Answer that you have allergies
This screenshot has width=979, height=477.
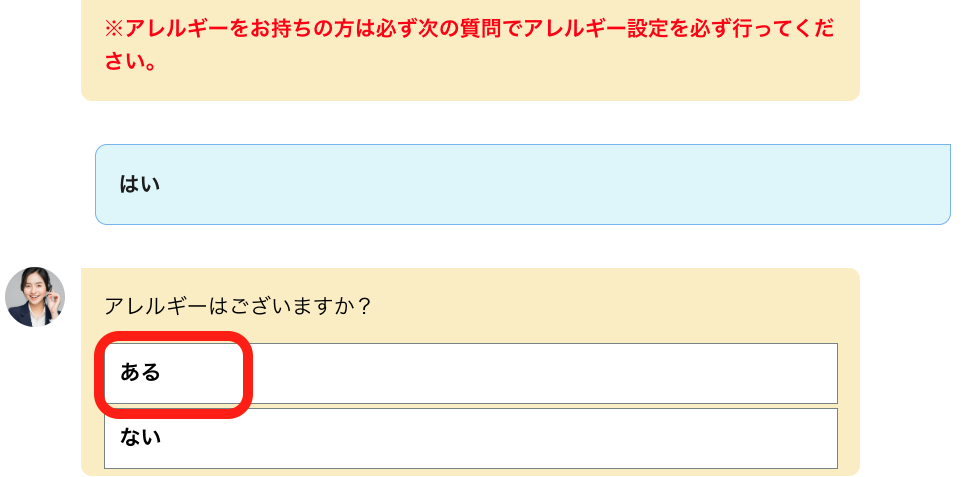coord(470,373)
